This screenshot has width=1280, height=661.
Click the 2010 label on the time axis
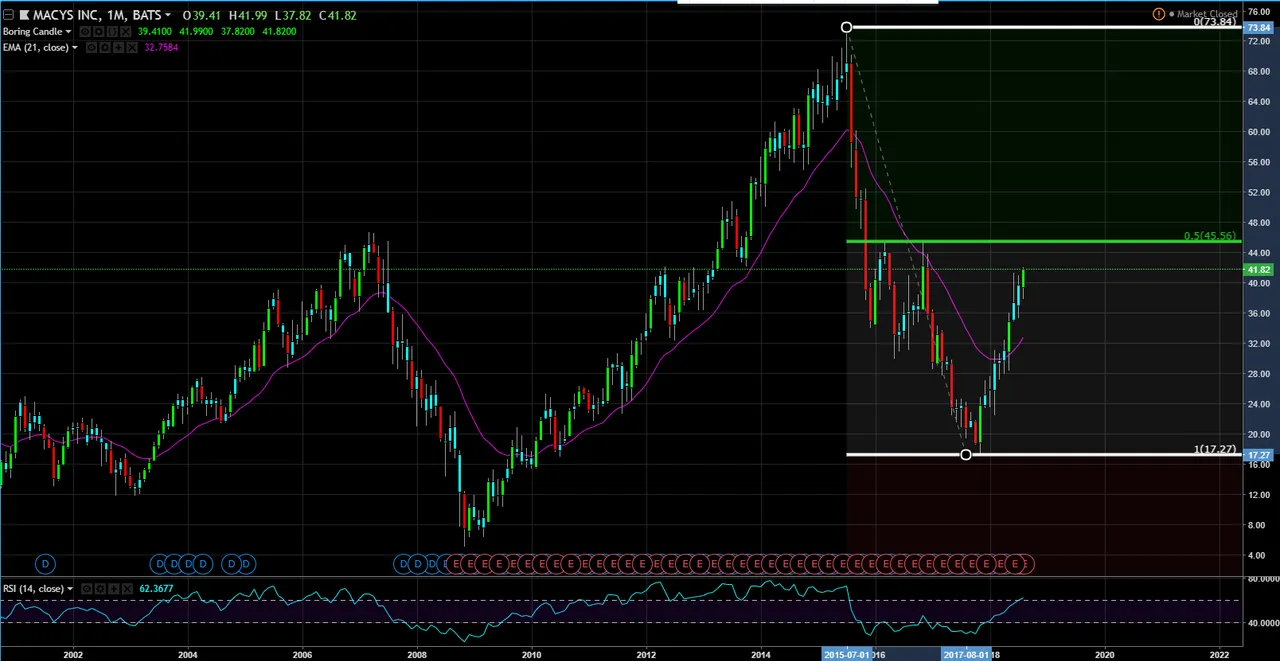531,654
